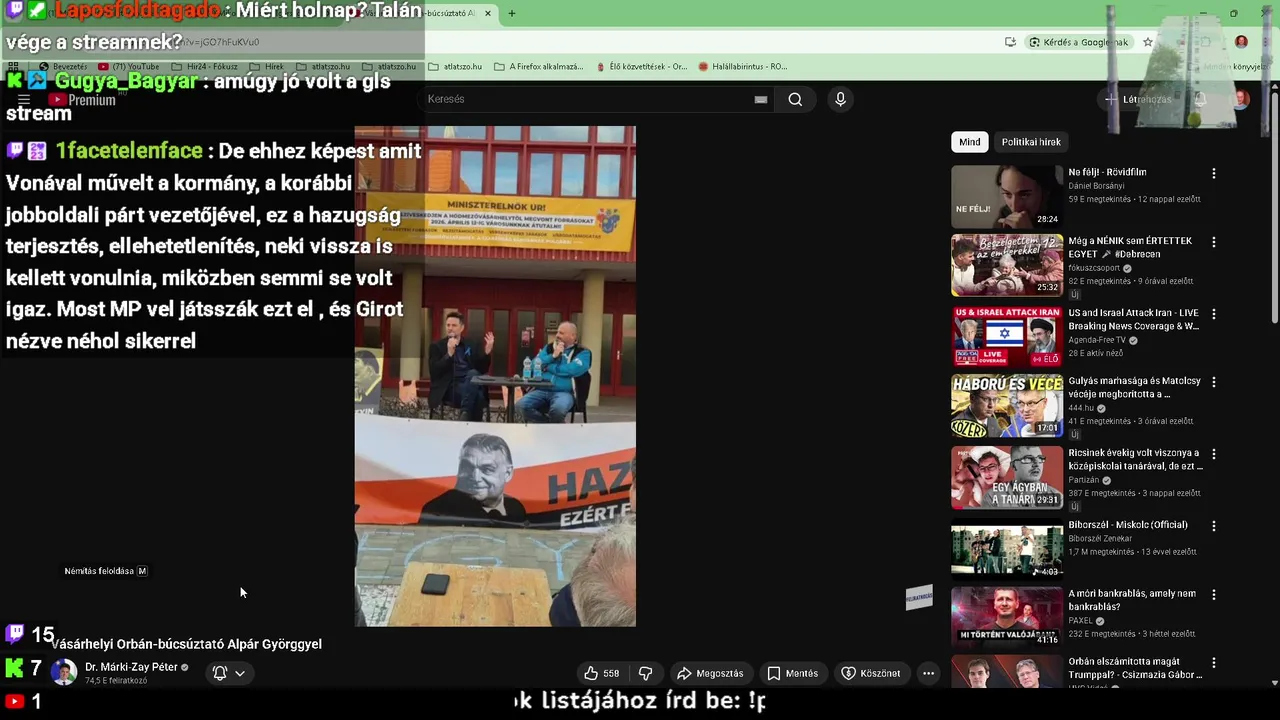The width and height of the screenshot is (1280, 720).
Task: Open options menu for 'Biborszél - Miskolc' video
Action: tap(1214, 525)
